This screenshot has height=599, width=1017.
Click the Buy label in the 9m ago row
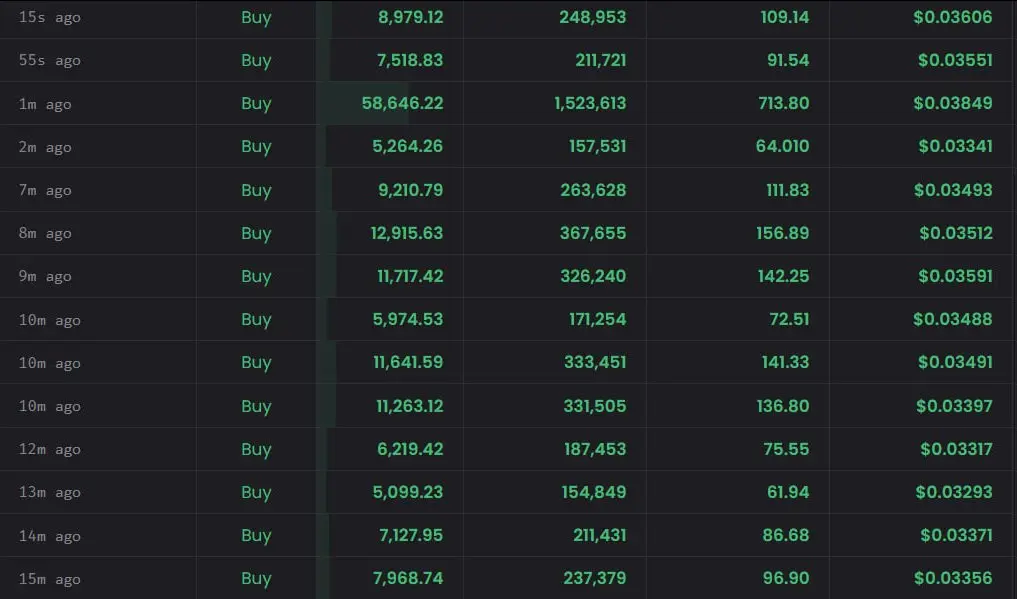pyautogui.click(x=256, y=276)
